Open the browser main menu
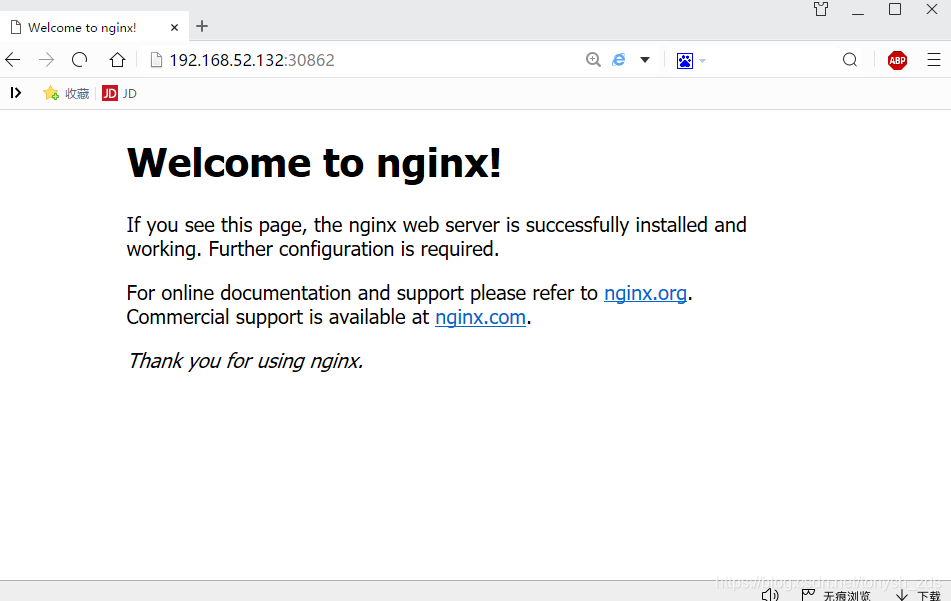The height and width of the screenshot is (601, 951). 933,59
